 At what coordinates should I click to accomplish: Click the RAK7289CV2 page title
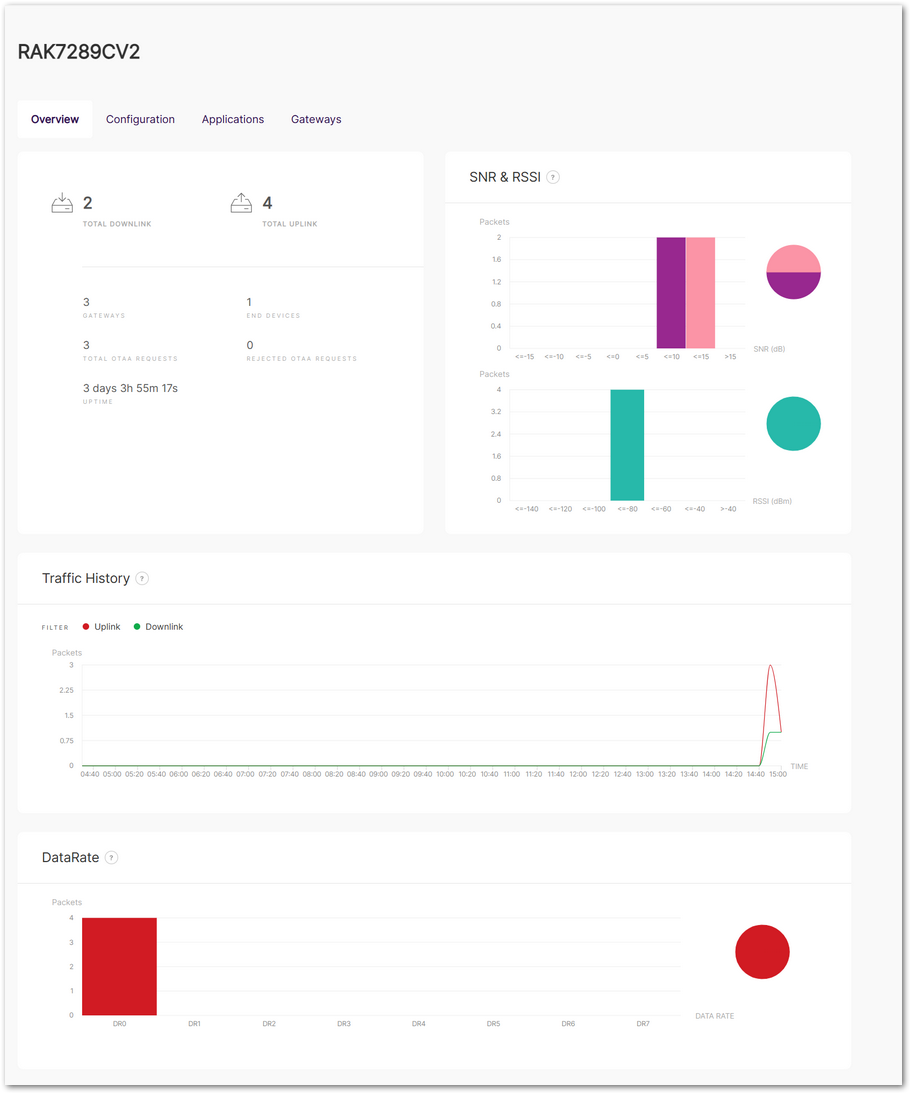[79, 52]
